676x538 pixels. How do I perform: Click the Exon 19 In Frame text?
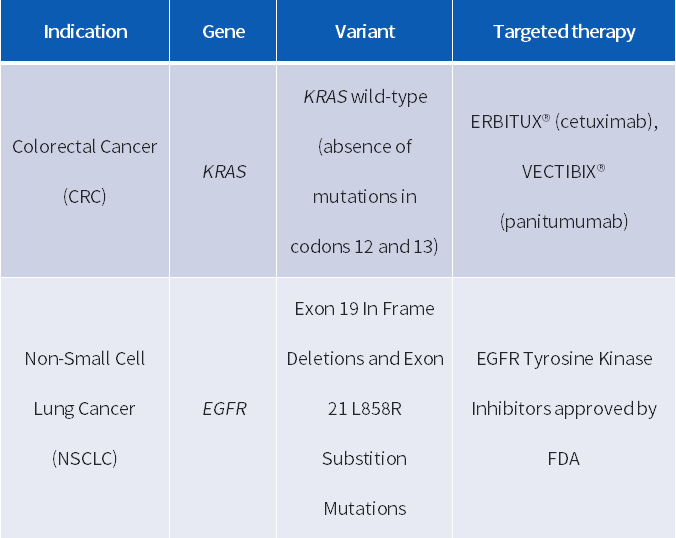tap(365, 309)
